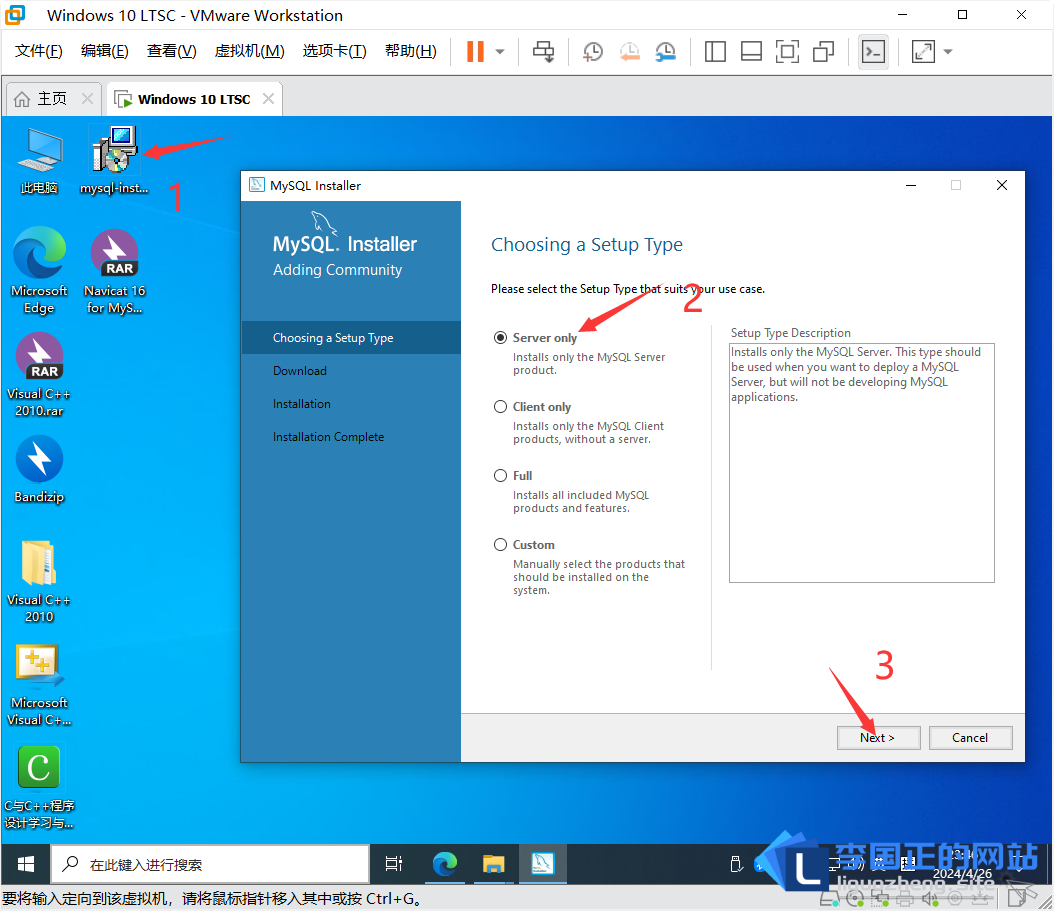Open the Windows Start menu
1054x911 pixels.
26,864
